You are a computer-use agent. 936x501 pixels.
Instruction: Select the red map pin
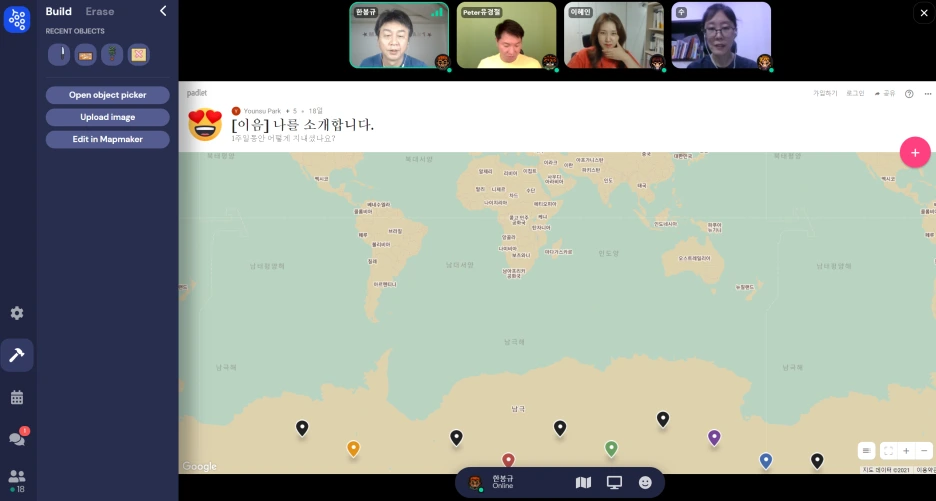point(508,460)
